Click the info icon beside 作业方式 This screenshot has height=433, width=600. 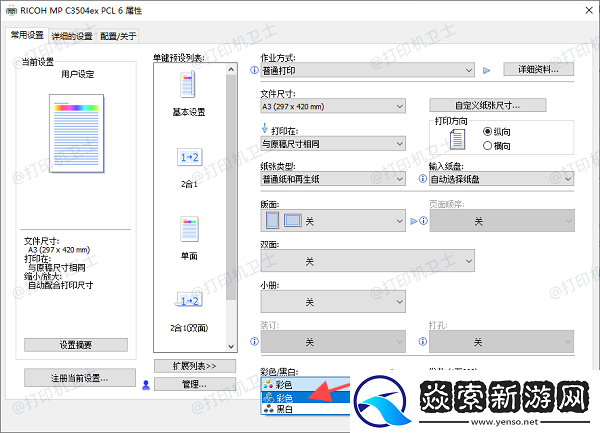pos(254,70)
